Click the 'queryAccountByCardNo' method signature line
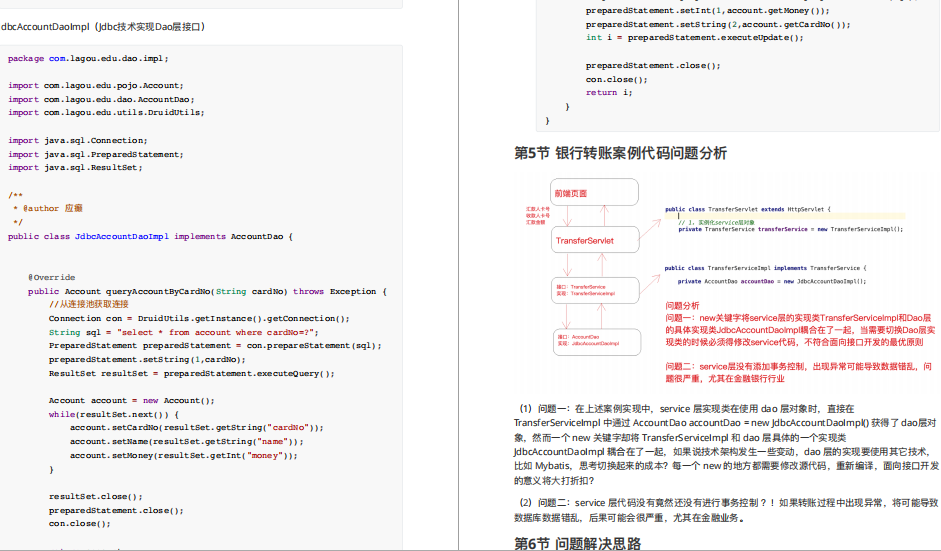Viewport: 941px width, 551px height. (x=208, y=291)
